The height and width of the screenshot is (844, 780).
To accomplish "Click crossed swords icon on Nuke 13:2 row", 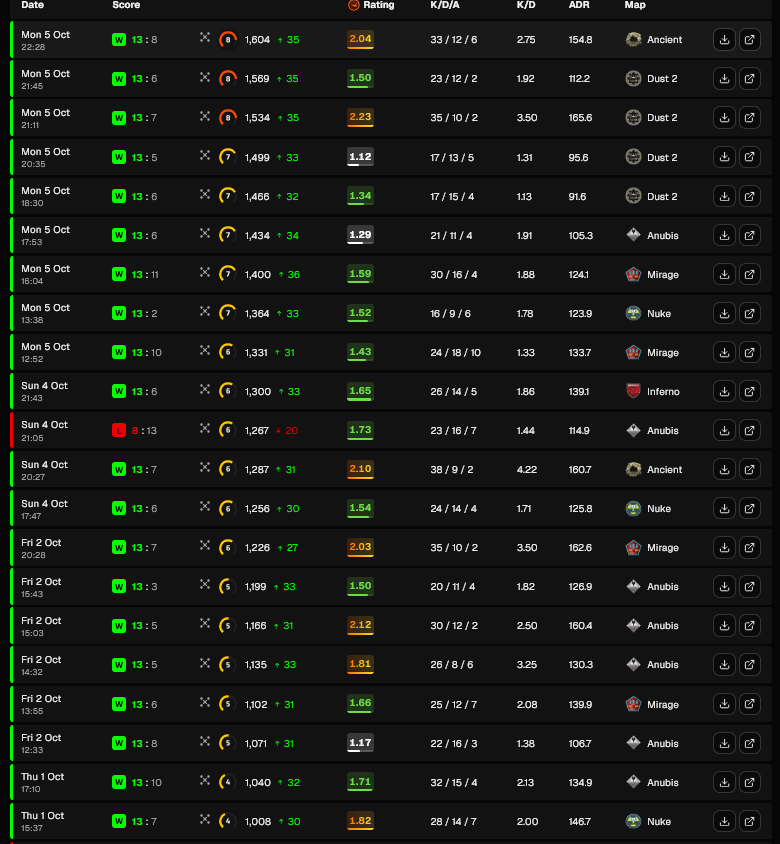I will [205, 311].
